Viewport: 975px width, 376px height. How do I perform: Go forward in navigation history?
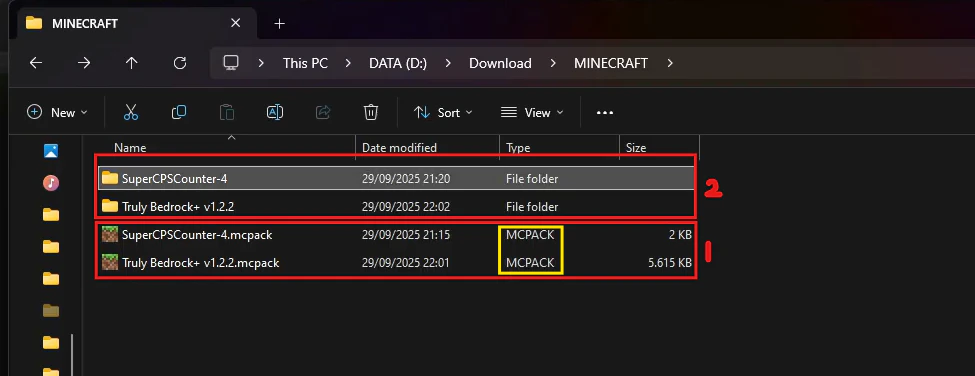pyautogui.click(x=84, y=63)
